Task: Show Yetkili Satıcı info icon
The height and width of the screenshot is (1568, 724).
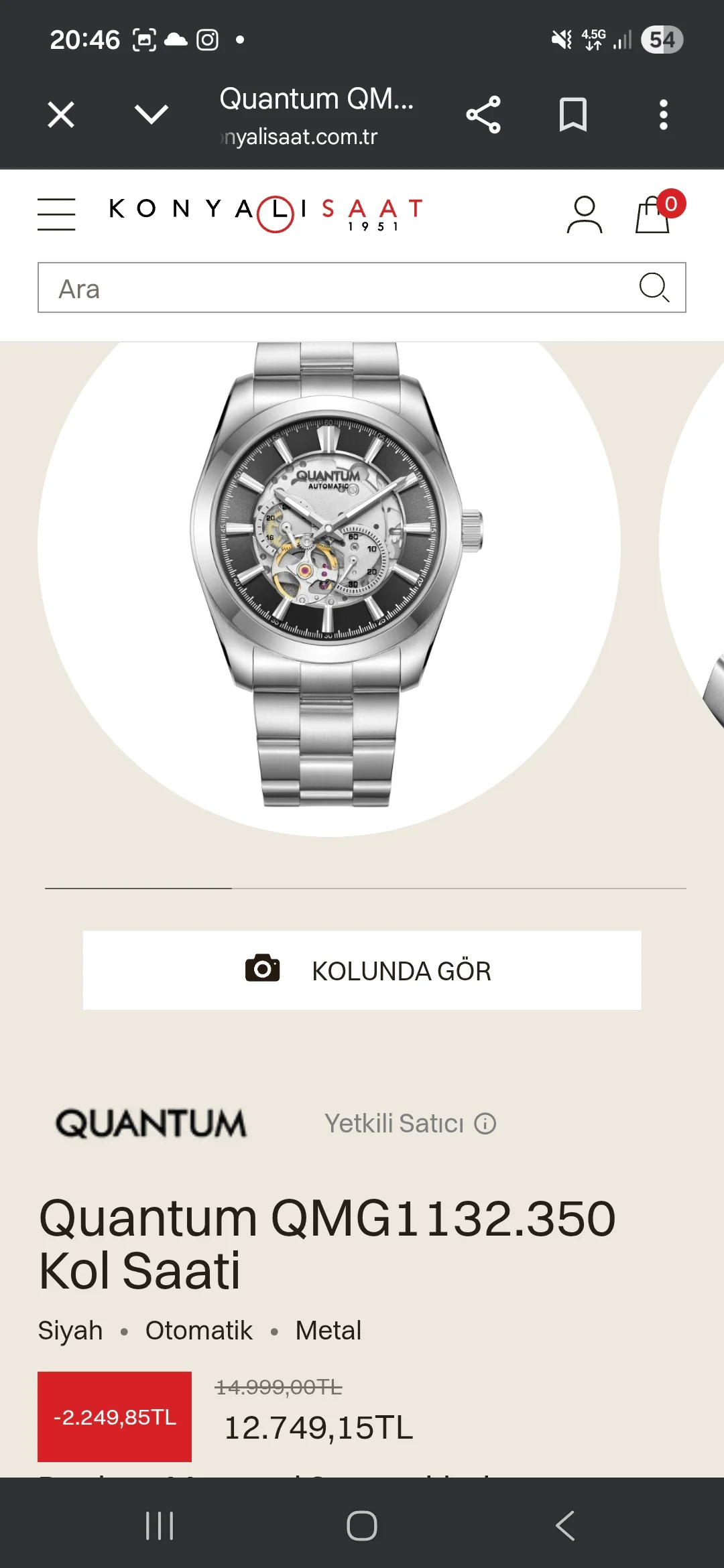Action: point(485,1124)
